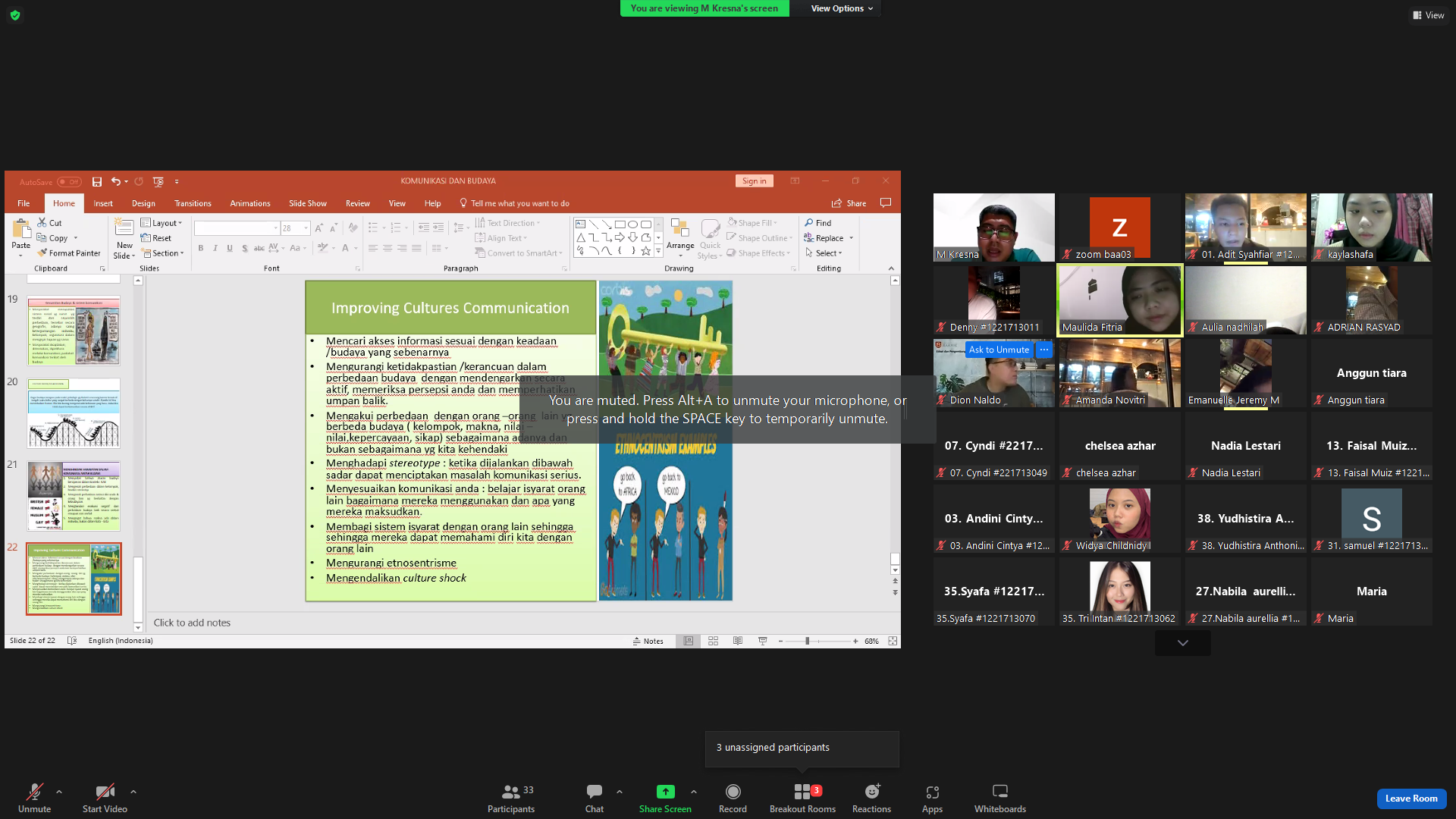Open the File menu tab
1456x819 pixels.
[24, 203]
